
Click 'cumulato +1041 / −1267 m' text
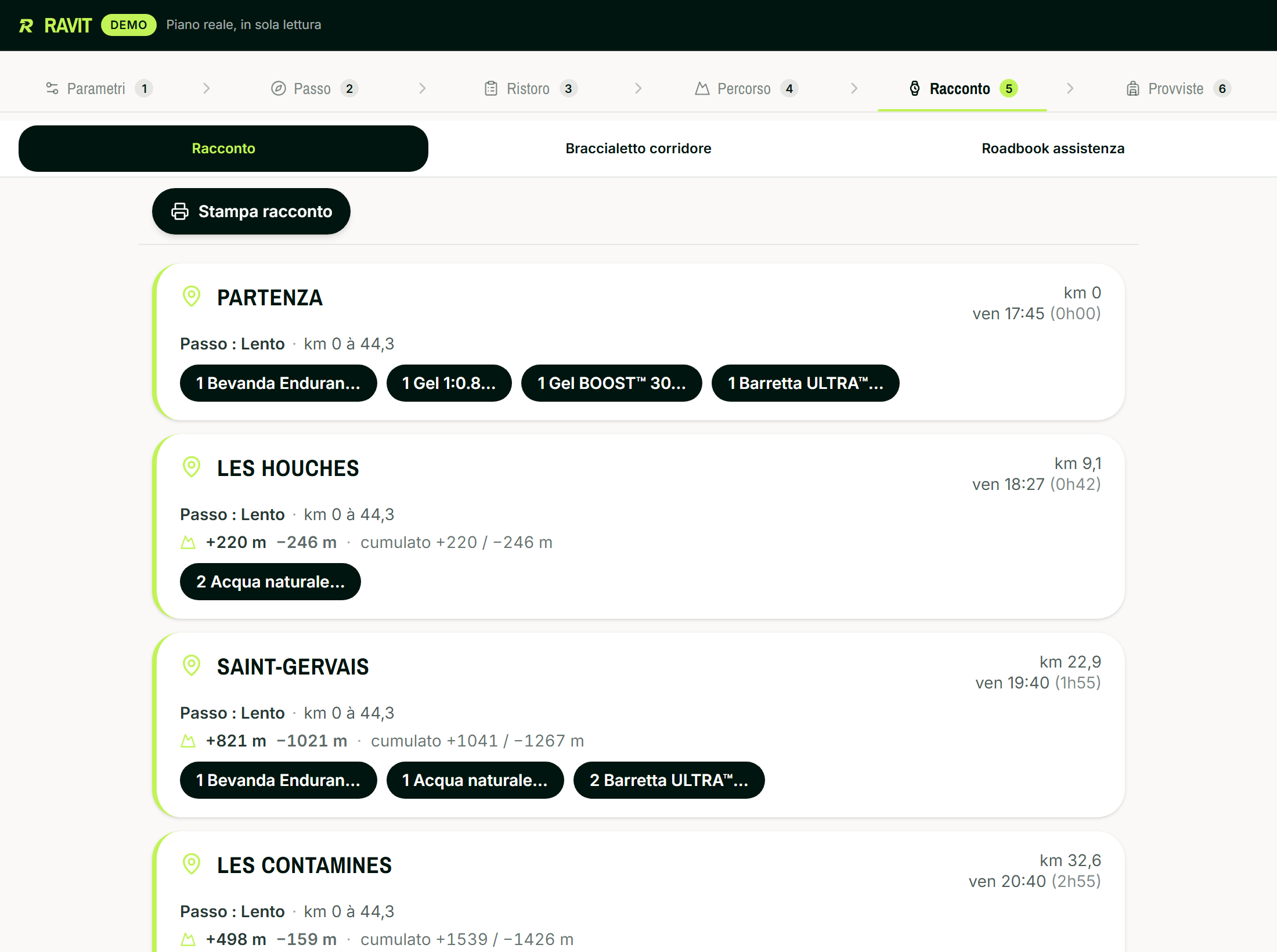(478, 741)
